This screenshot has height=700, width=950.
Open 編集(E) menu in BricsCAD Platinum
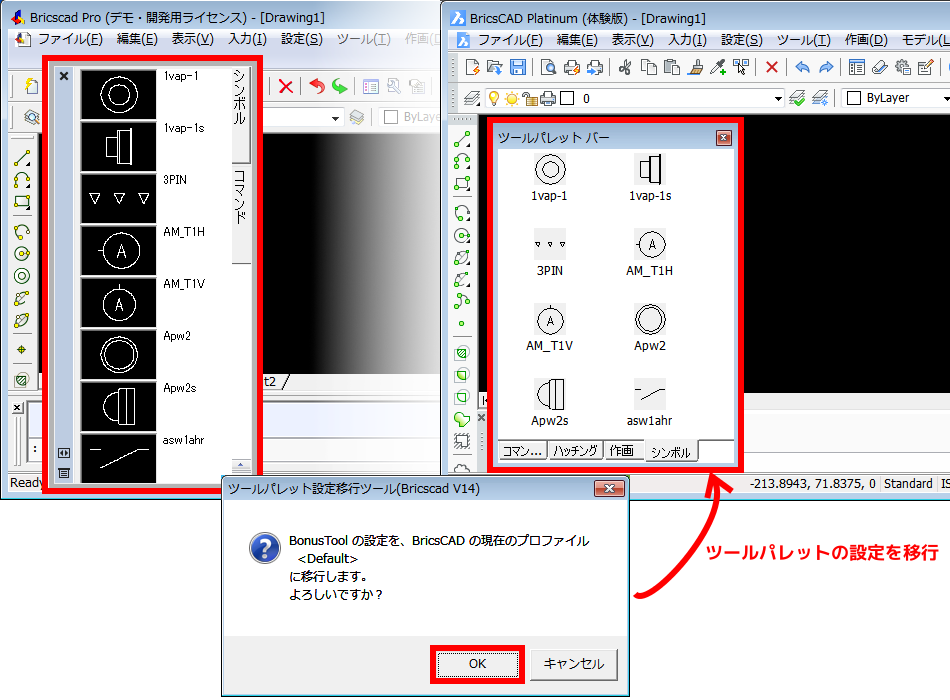pyautogui.click(x=577, y=40)
